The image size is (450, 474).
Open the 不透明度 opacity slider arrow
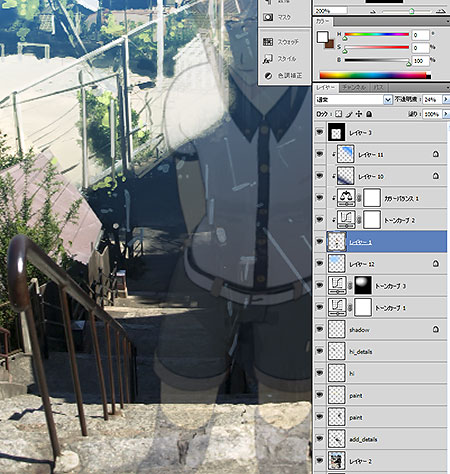[445, 99]
